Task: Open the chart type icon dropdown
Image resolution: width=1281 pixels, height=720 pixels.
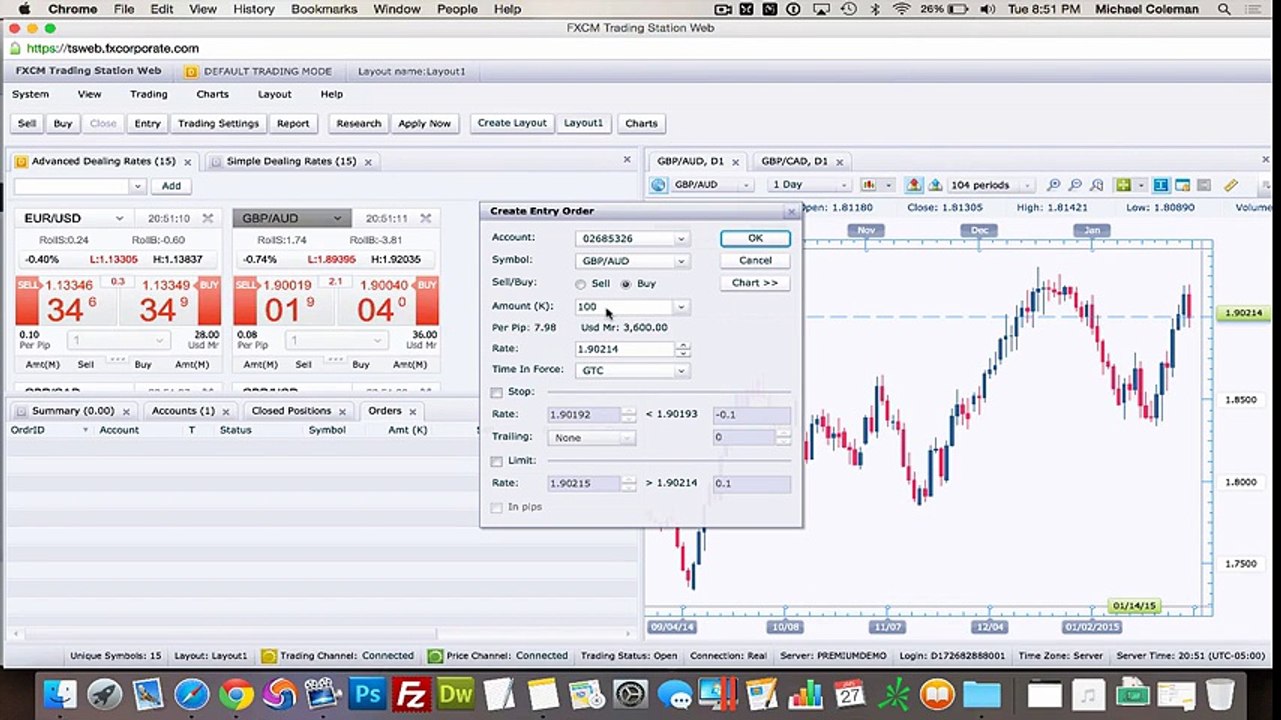Action: (x=888, y=185)
